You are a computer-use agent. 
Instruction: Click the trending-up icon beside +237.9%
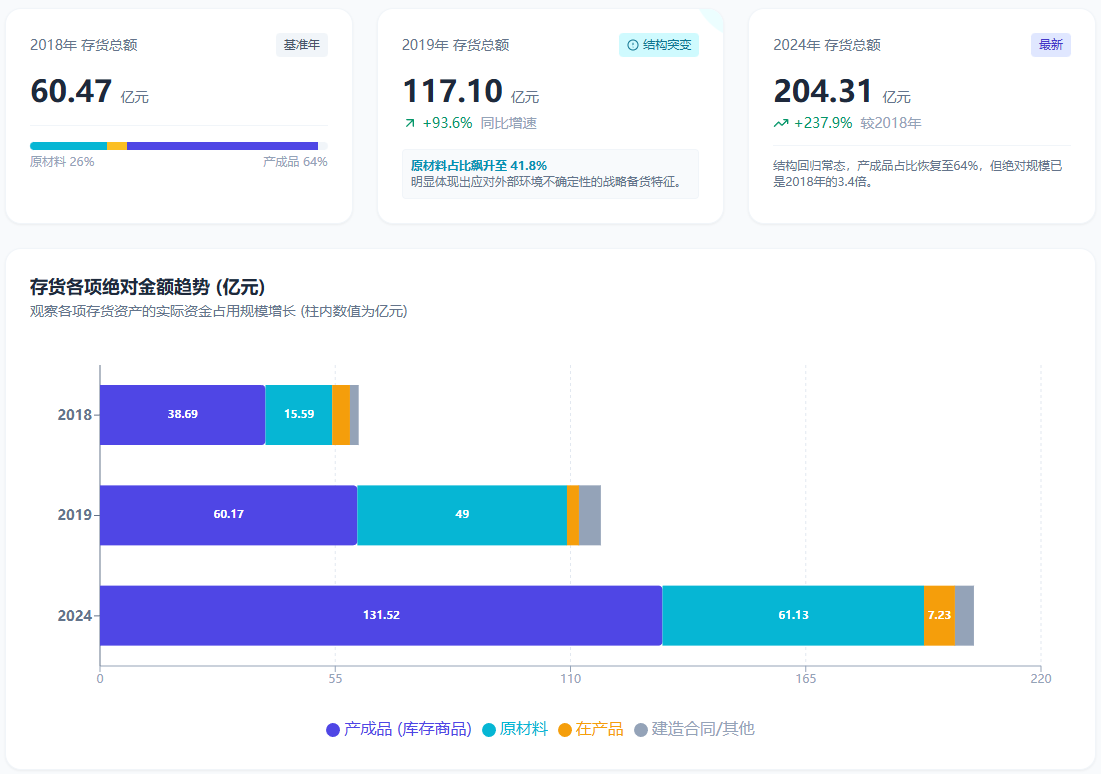coord(781,123)
